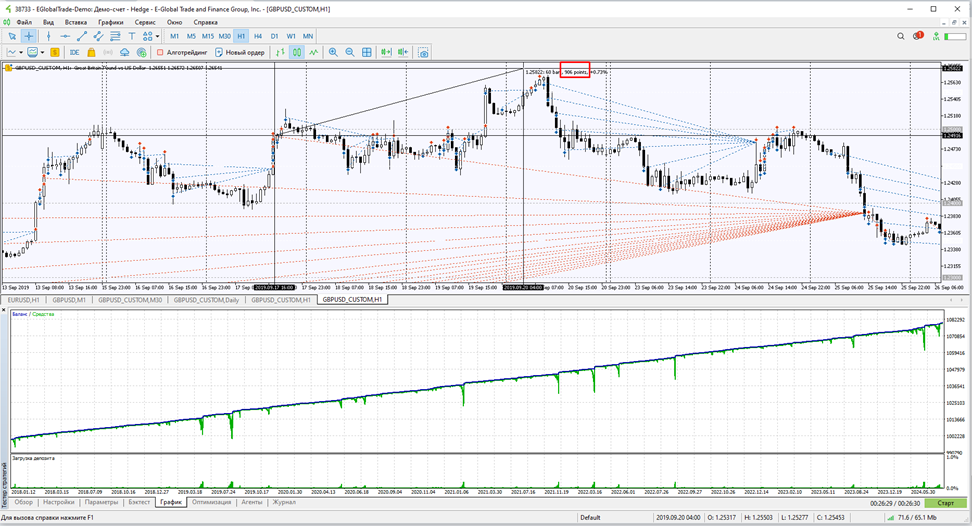Open the Оптимизация tester tab

pos(211,502)
